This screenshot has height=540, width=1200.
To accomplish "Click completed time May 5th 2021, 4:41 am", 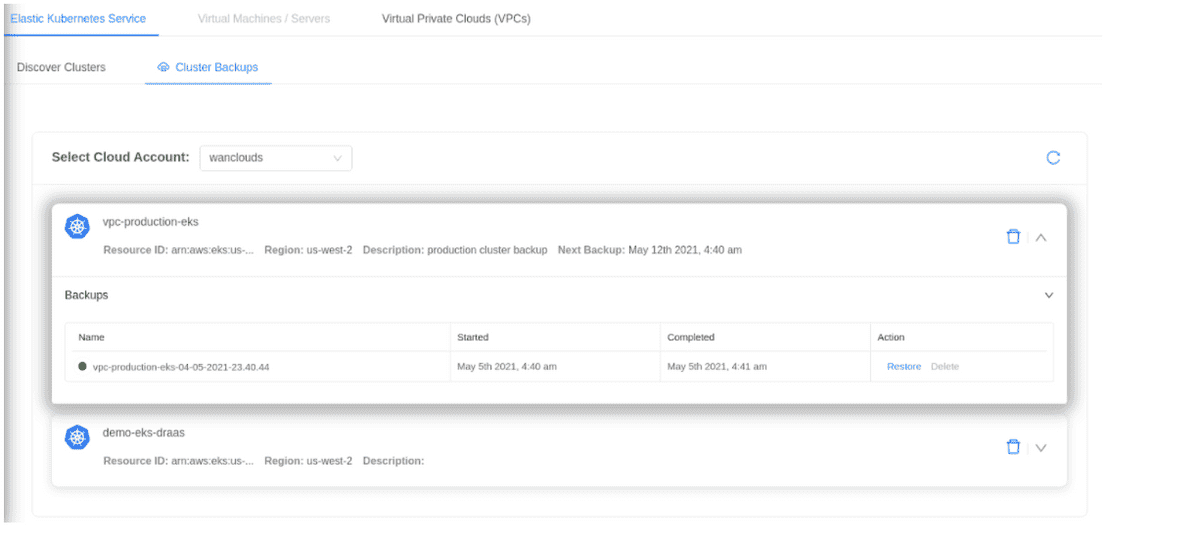I will click(x=717, y=367).
